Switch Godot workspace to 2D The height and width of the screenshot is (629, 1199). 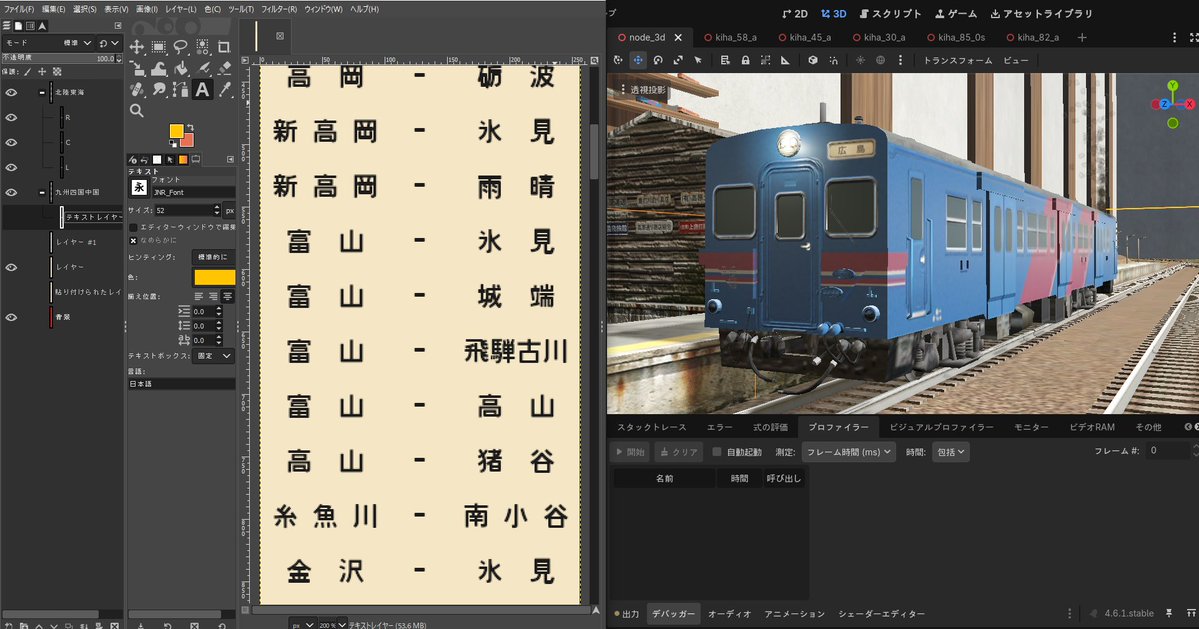click(794, 14)
